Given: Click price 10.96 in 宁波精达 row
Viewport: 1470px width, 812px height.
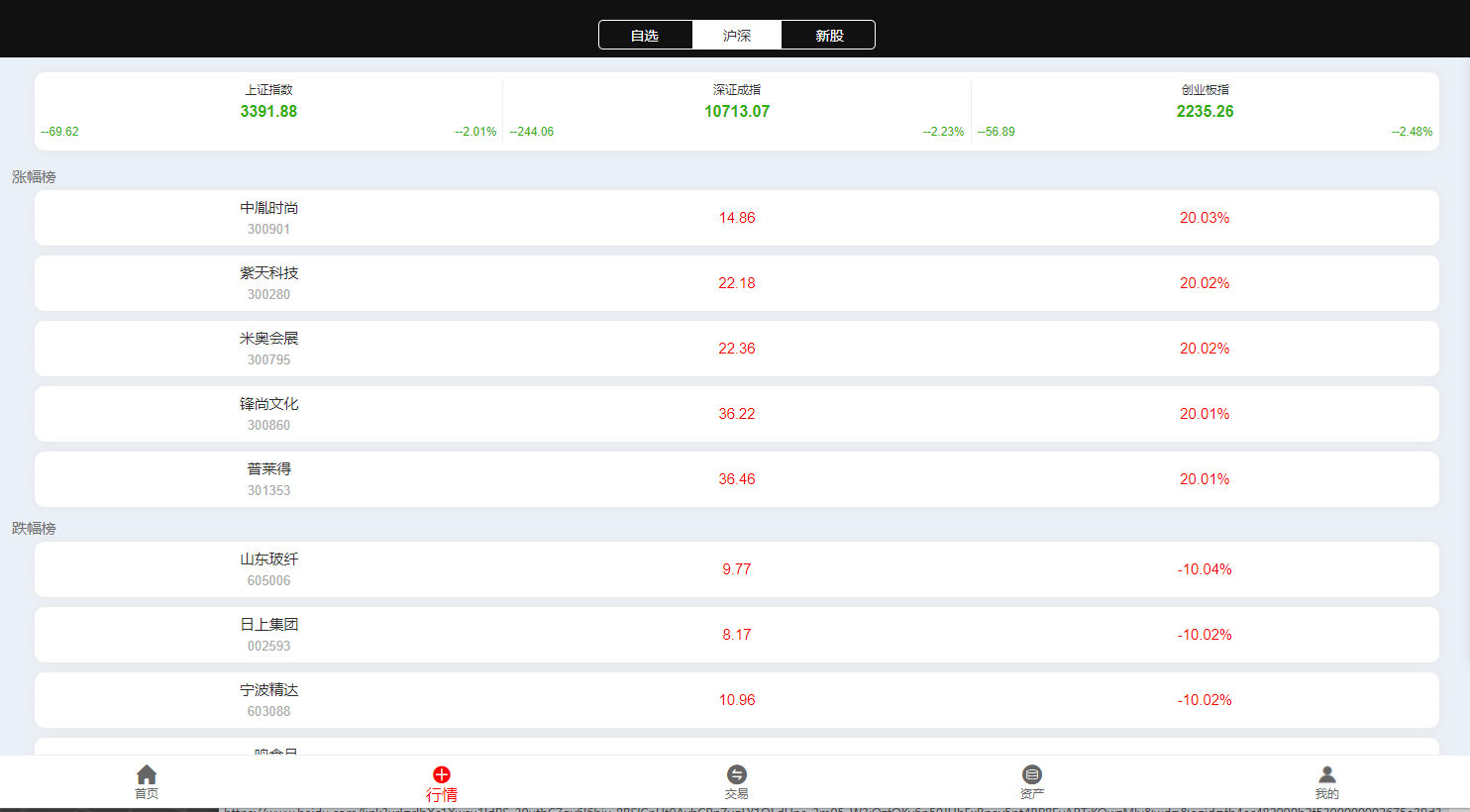Looking at the screenshot, I should (737, 700).
